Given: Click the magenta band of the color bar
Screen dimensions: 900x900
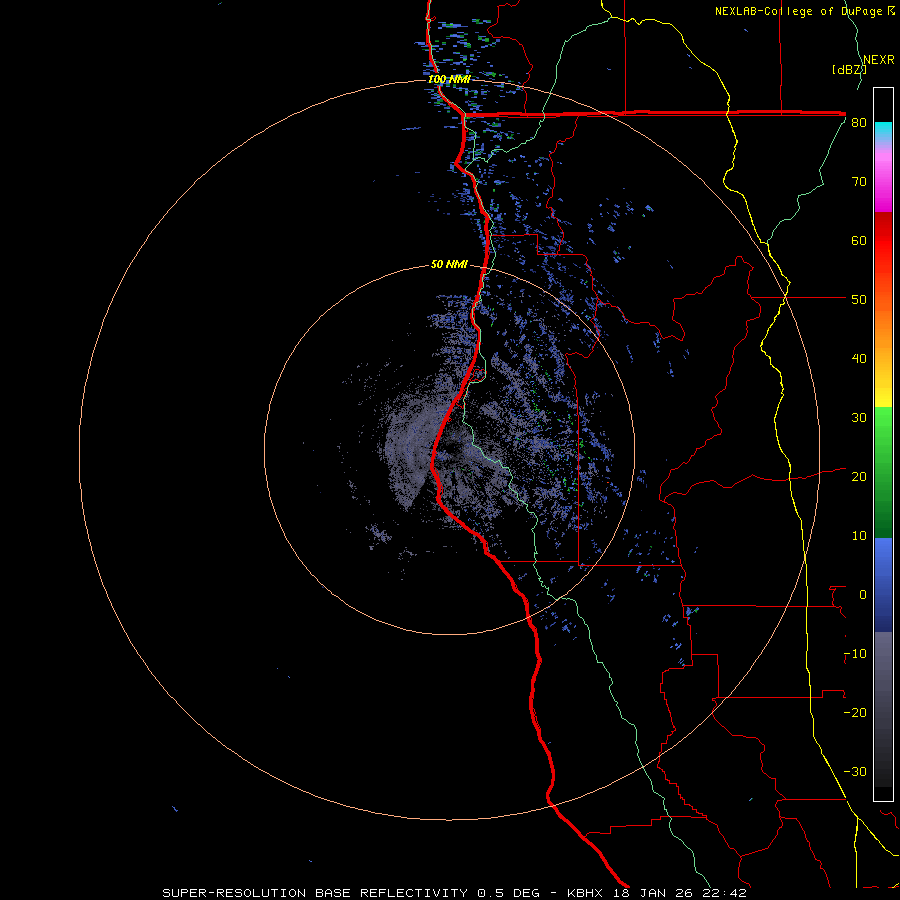Looking at the screenshot, I should (x=883, y=178).
